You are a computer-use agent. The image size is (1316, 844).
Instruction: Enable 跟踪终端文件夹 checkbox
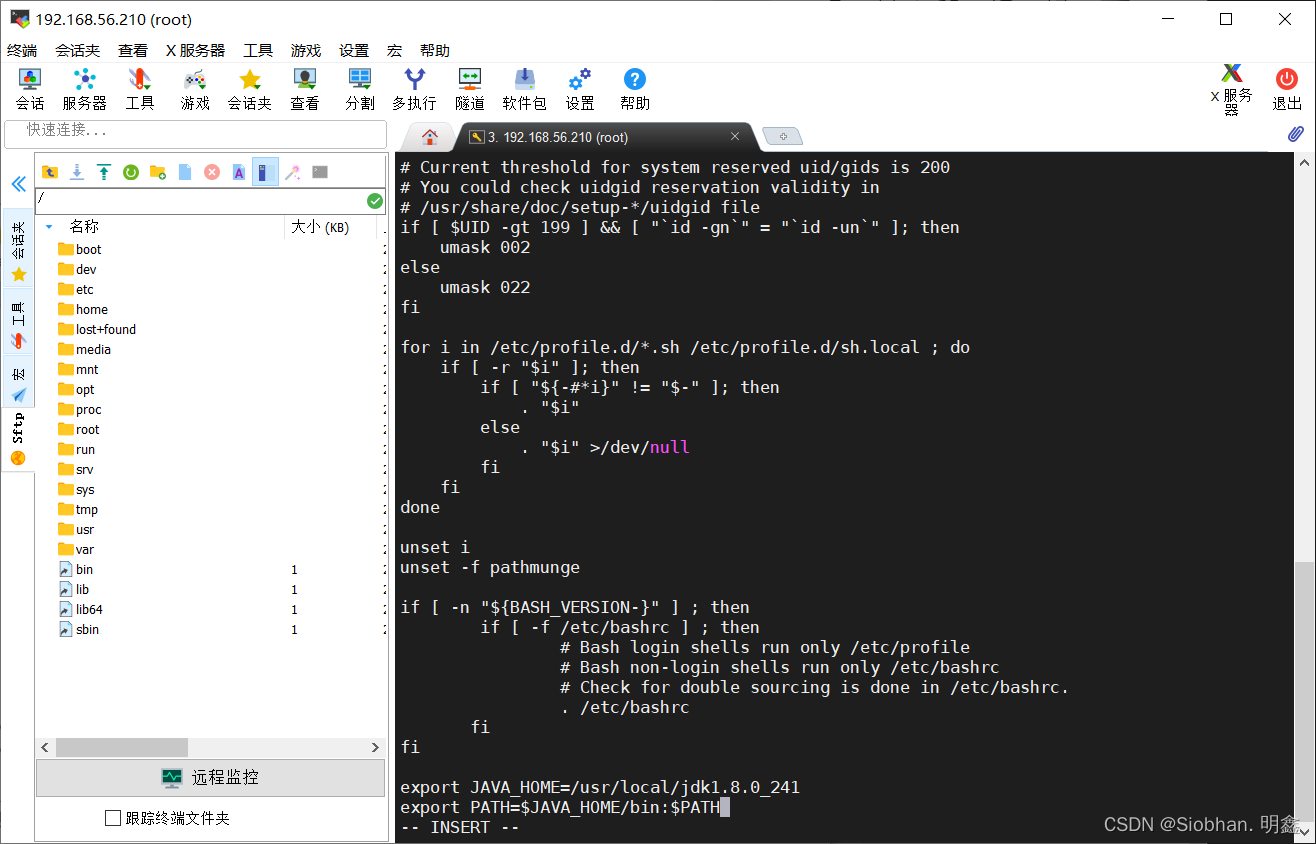coord(113,818)
